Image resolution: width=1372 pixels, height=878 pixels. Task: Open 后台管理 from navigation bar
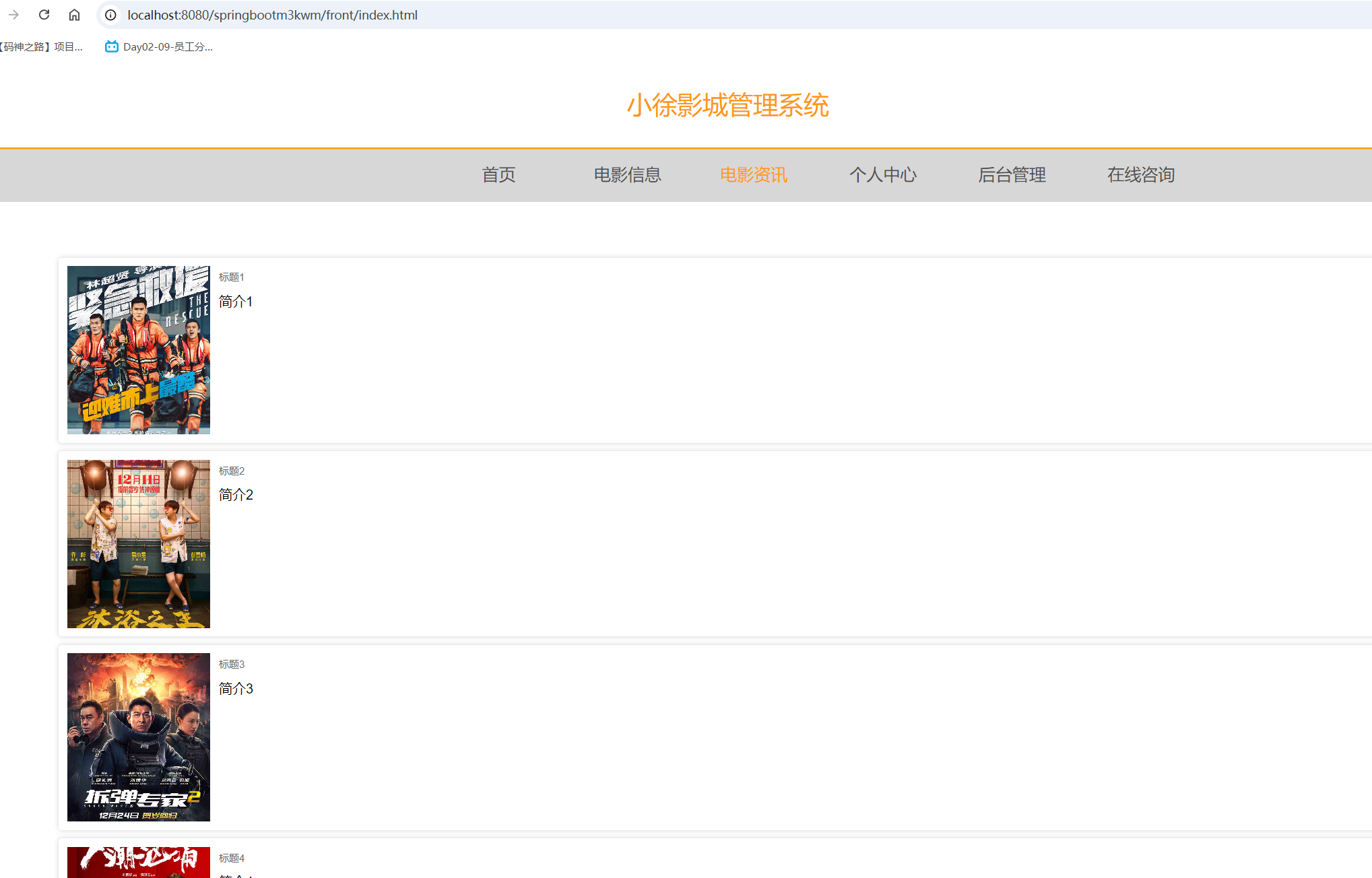point(1012,175)
